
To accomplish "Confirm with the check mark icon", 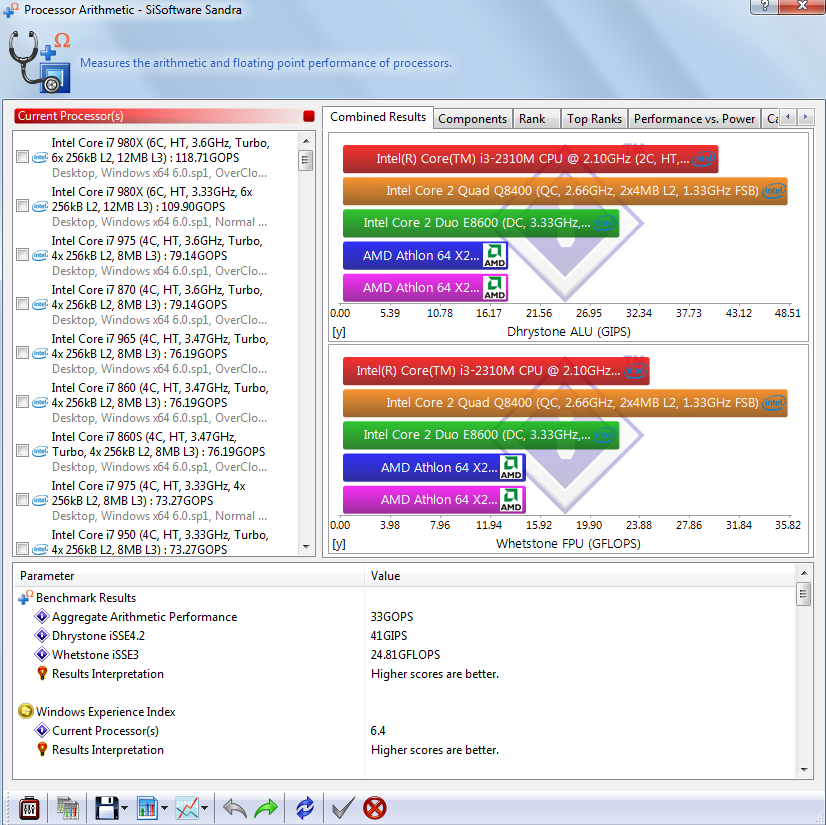I will pyautogui.click(x=343, y=808).
